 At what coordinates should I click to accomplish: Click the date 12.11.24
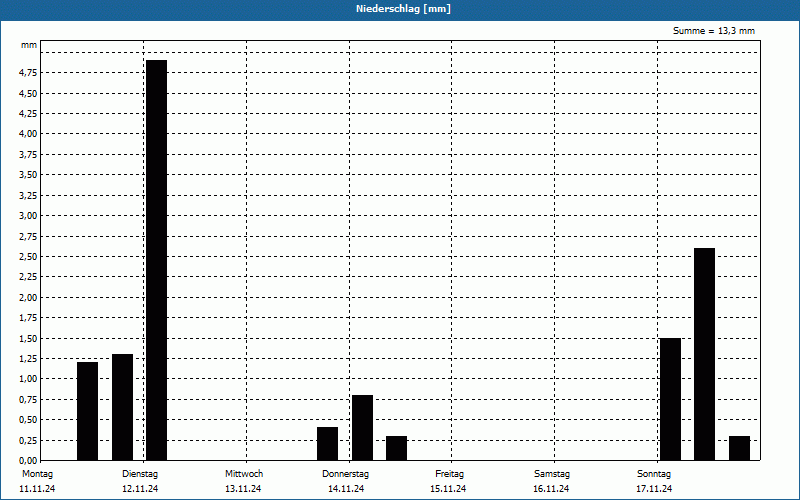pos(140,489)
